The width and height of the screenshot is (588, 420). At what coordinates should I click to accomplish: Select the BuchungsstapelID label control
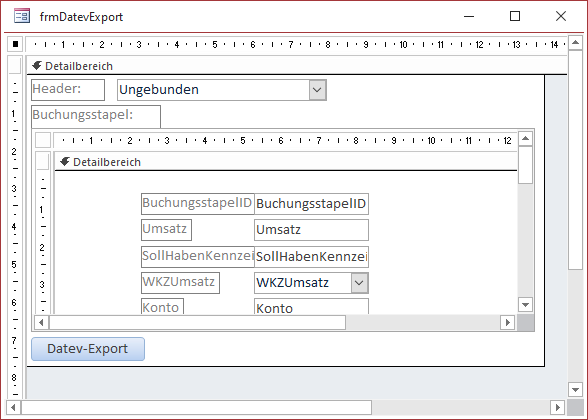point(198,204)
